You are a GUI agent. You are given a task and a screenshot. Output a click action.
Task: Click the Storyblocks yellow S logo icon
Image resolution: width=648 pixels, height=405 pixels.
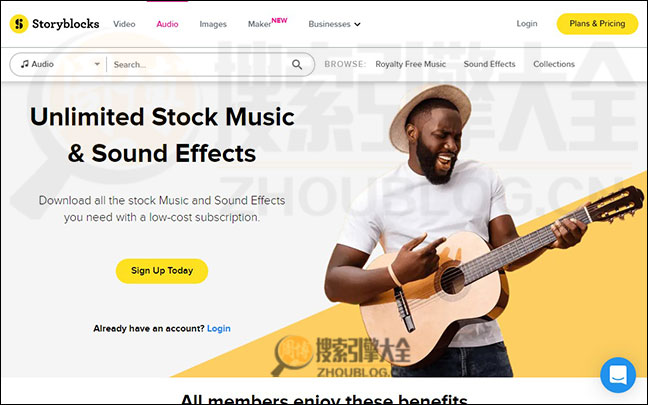click(19, 24)
